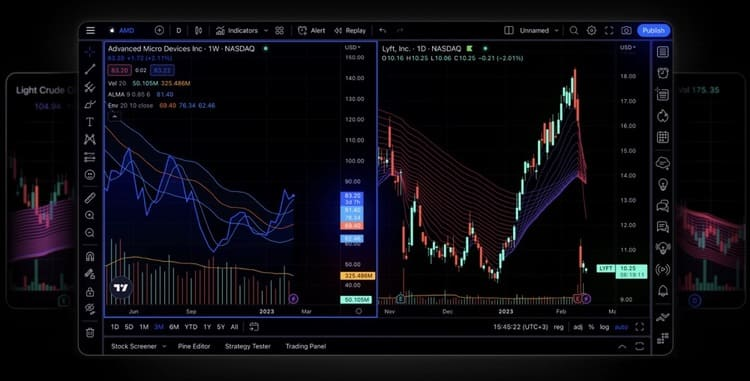The height and width of the screenshot is (381, 750).
Task: Undo the last chart action
Action: 383,31
